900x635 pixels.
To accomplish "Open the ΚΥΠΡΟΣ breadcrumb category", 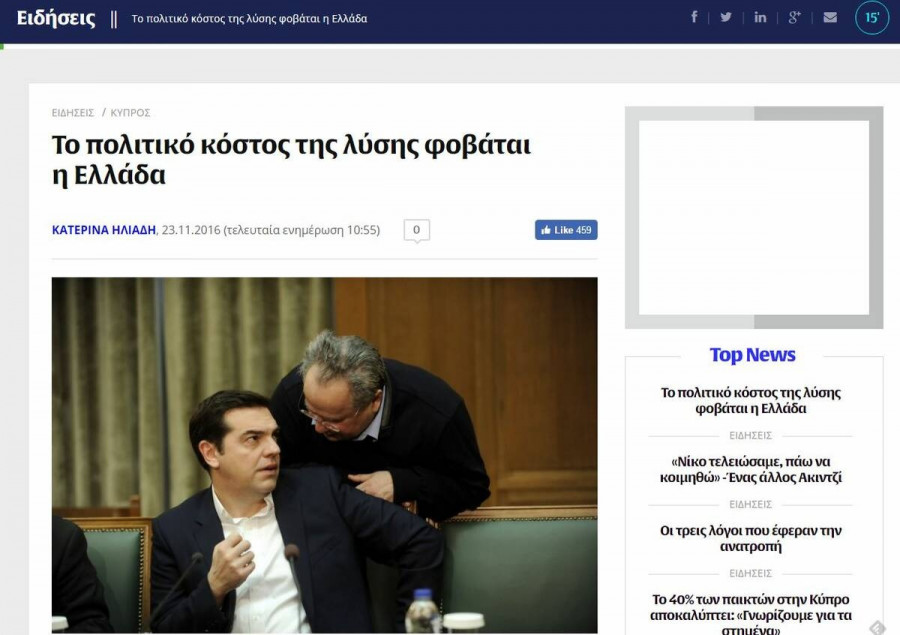I will [130, 113].
